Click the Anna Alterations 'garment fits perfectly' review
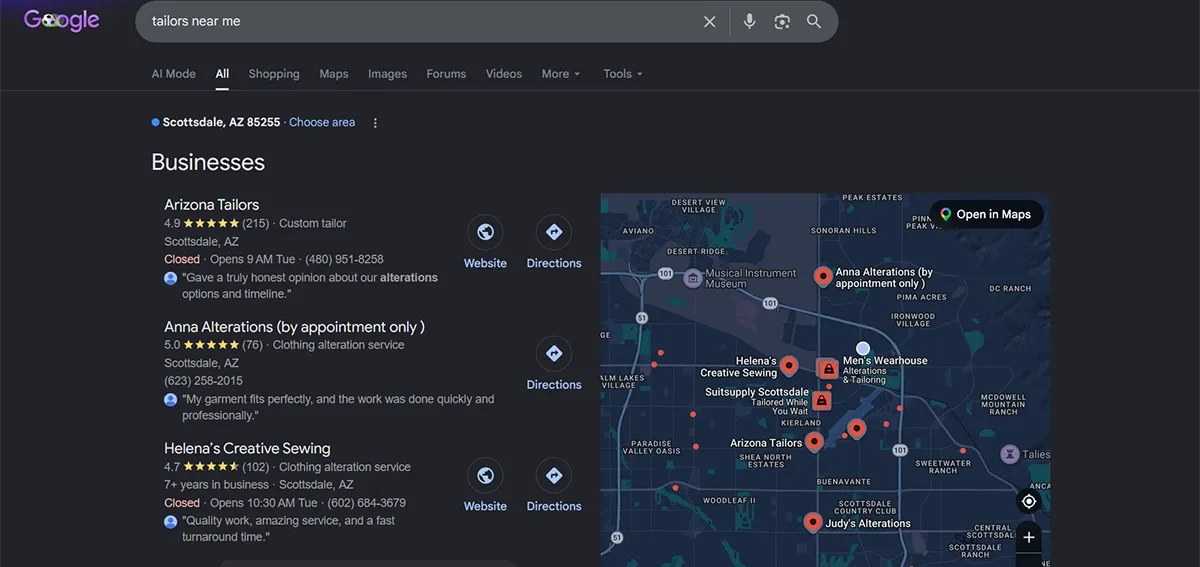The image size is (1200, 567). tap(338, 407)
